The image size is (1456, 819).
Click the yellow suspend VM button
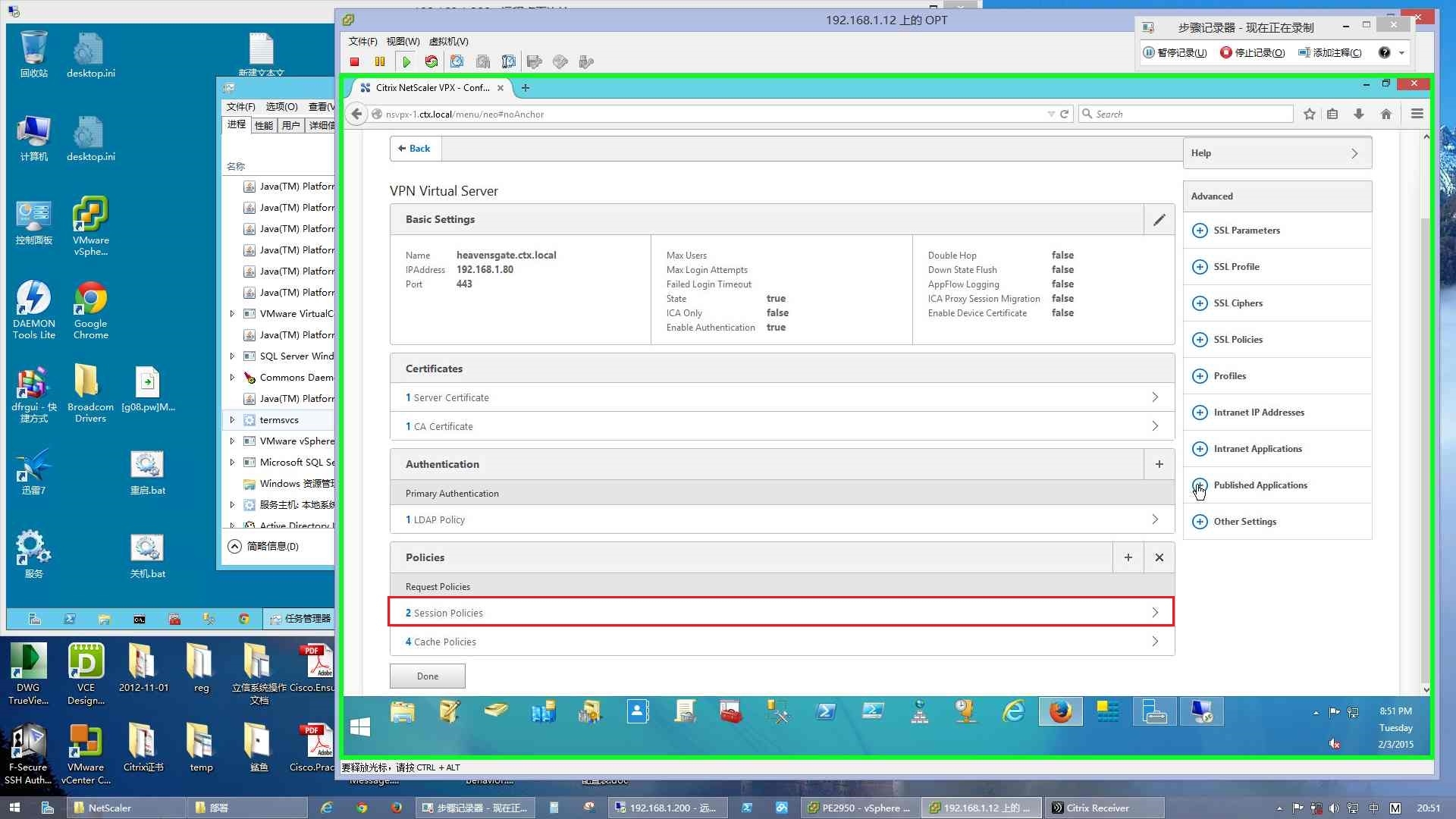[x=380, y=61]
